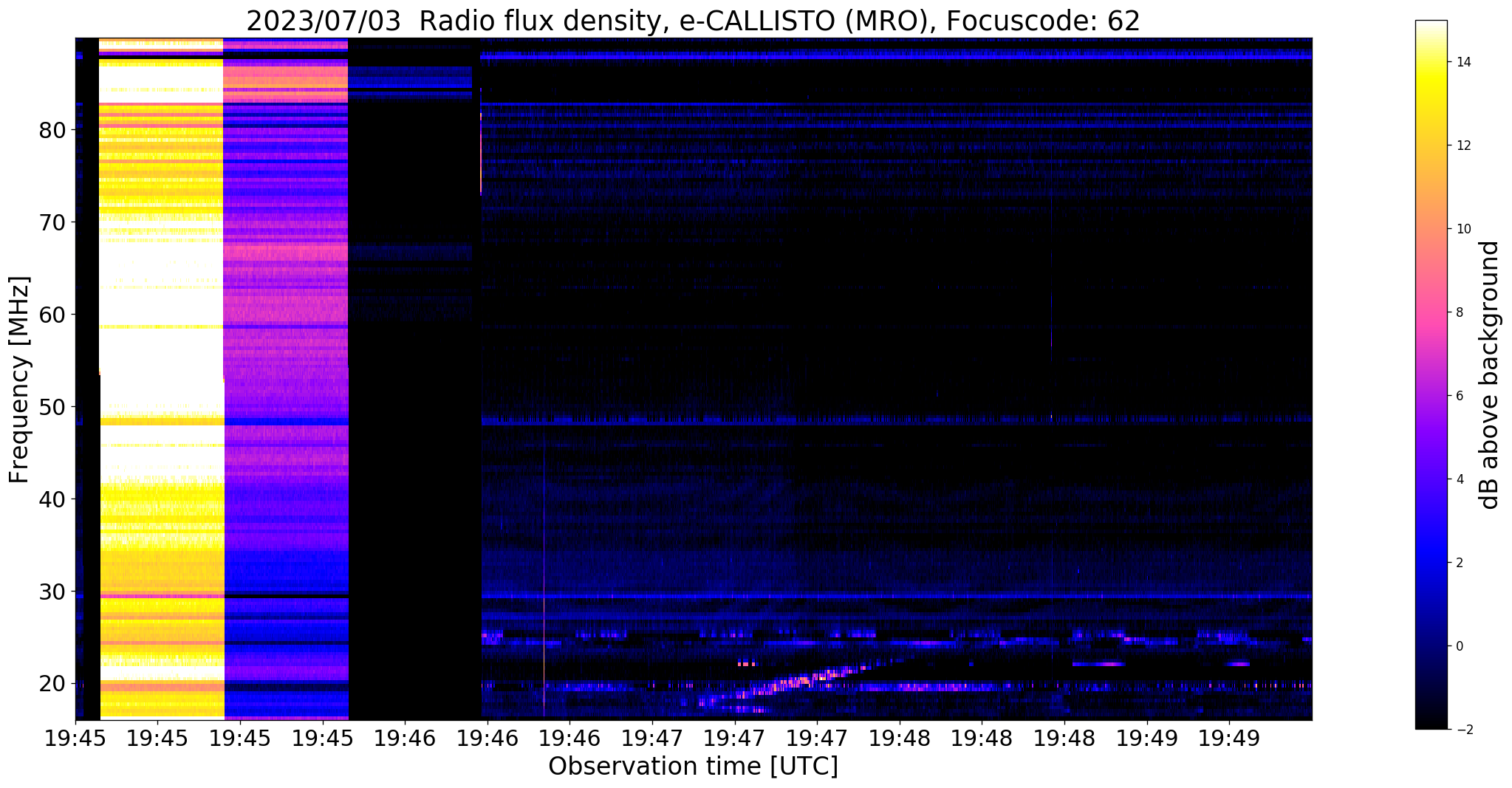Viewport: 1512px width, 788px height.
Task: Click the colorbar tick label 0
Action: pos(1459,646)
